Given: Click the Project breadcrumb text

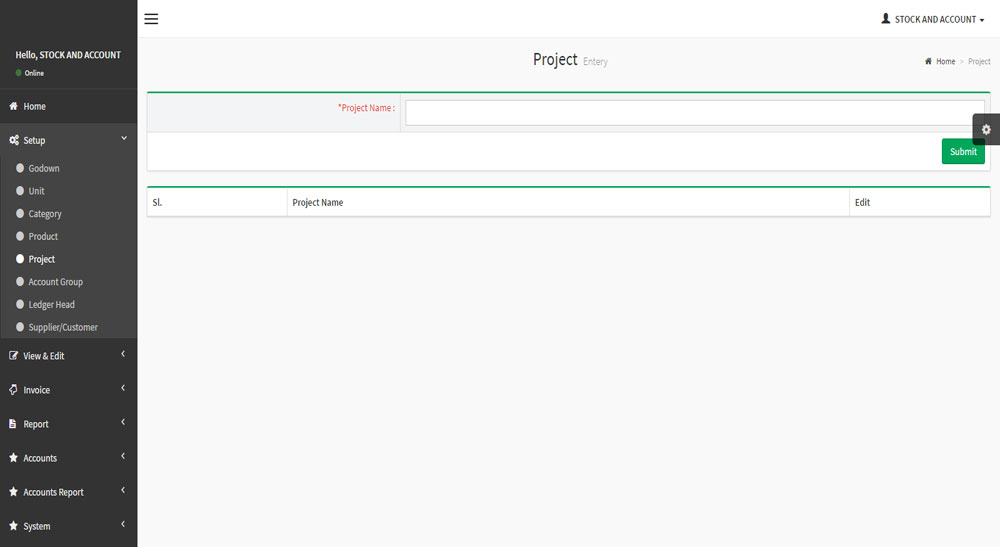Looking at the screenshot, I should [x=979, y=61].
